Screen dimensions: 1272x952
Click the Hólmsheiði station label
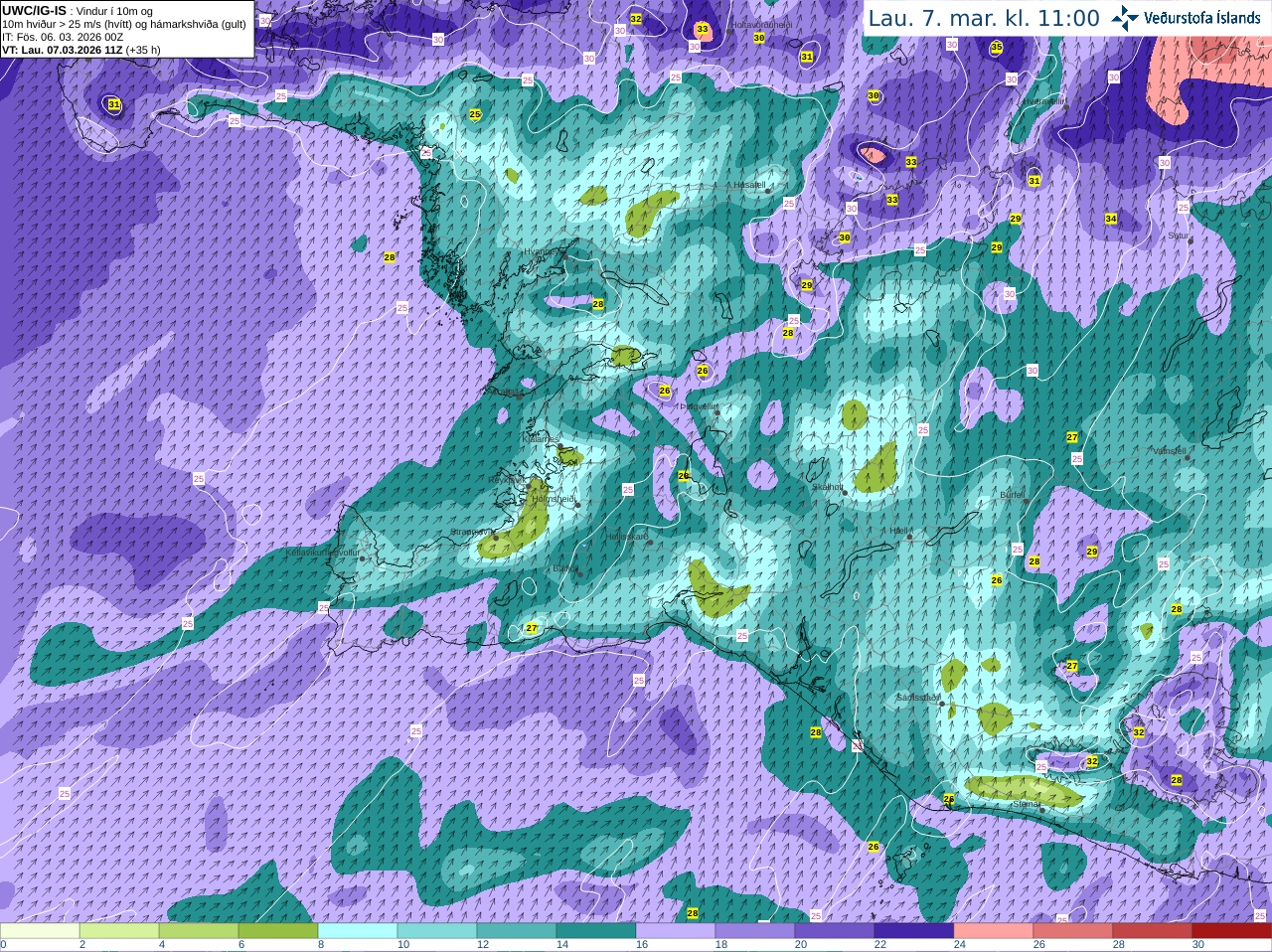tap(554, 499)
